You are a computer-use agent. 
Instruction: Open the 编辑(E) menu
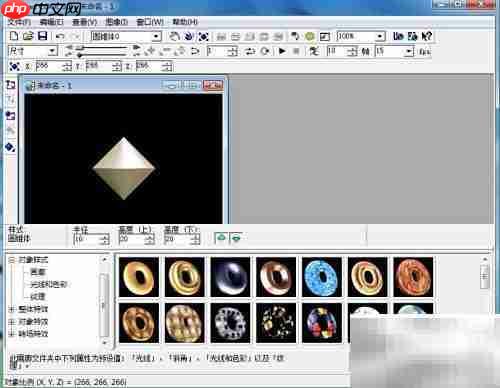pyautogui.click(x=51, y=22)
